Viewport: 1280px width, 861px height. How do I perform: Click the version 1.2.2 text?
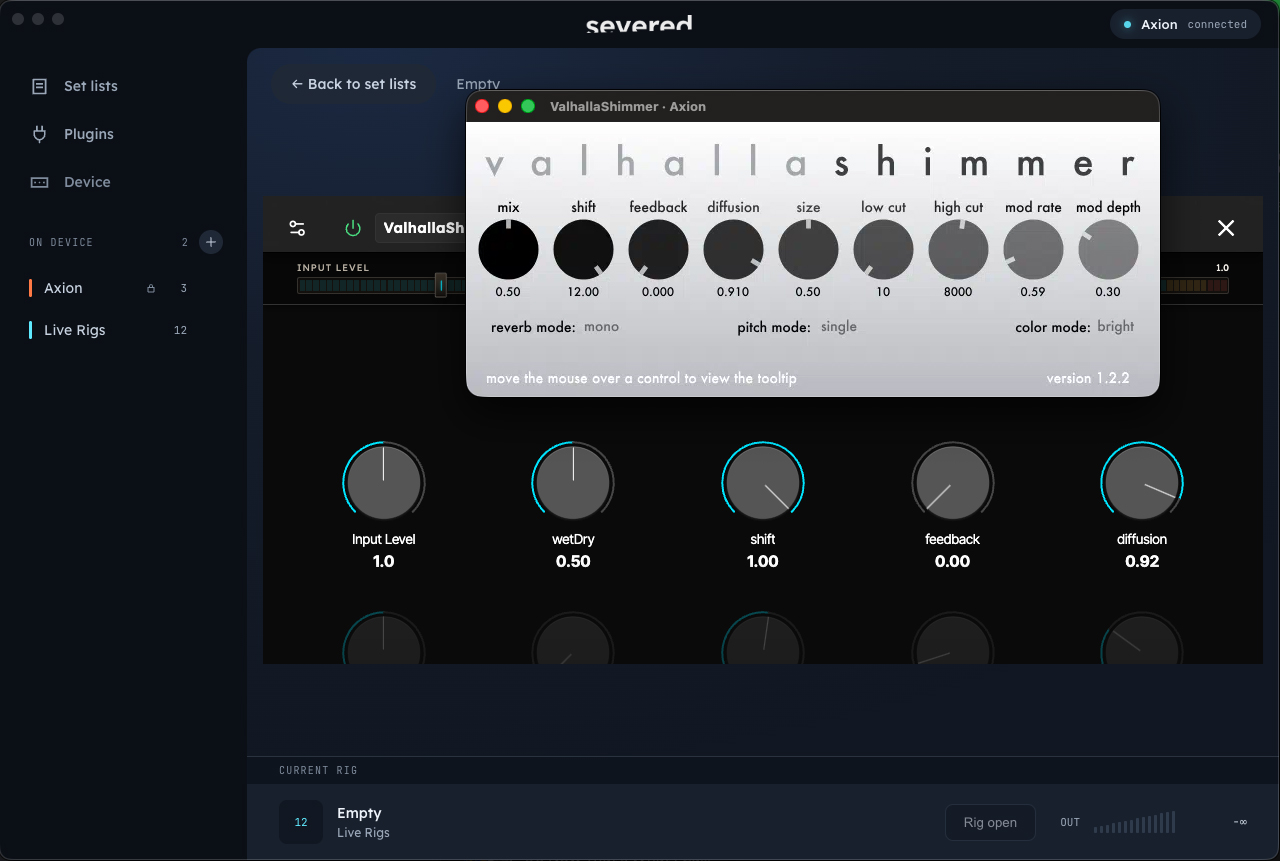(x=1088, y=379)
